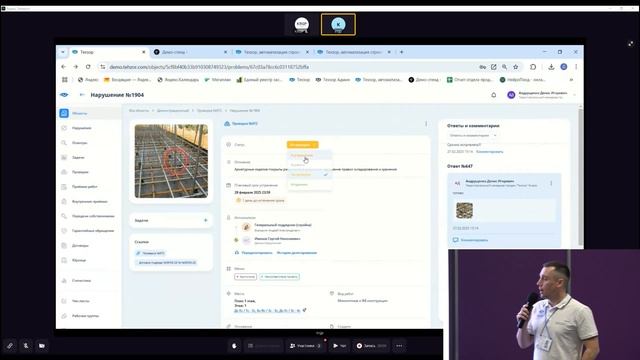Open the Проверка link chip under Ссылки
This screenshot has height=360, width=640.
[151, 253]
